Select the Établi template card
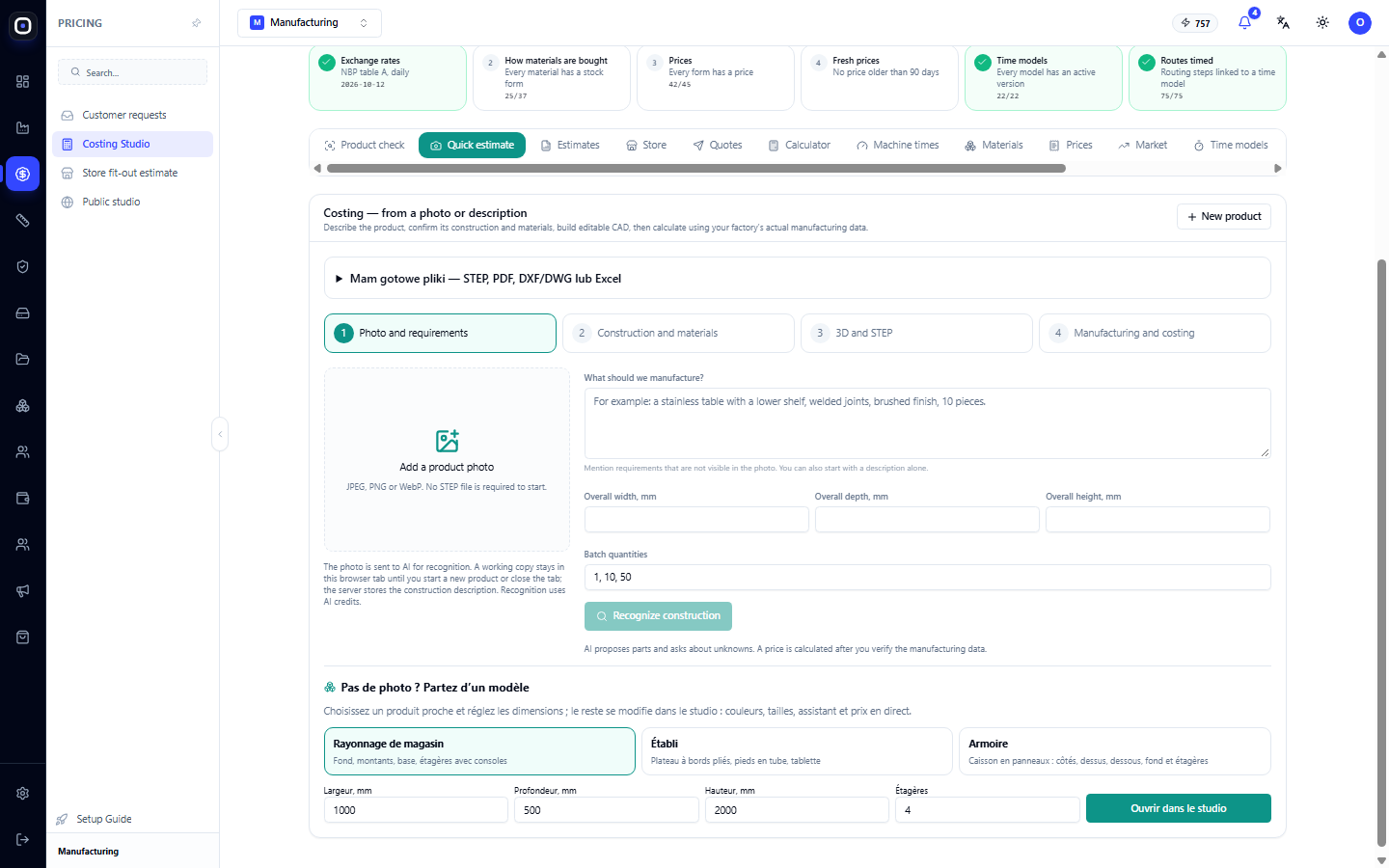The height and width of the screenshot is (868, 1389). coord(797,751)
